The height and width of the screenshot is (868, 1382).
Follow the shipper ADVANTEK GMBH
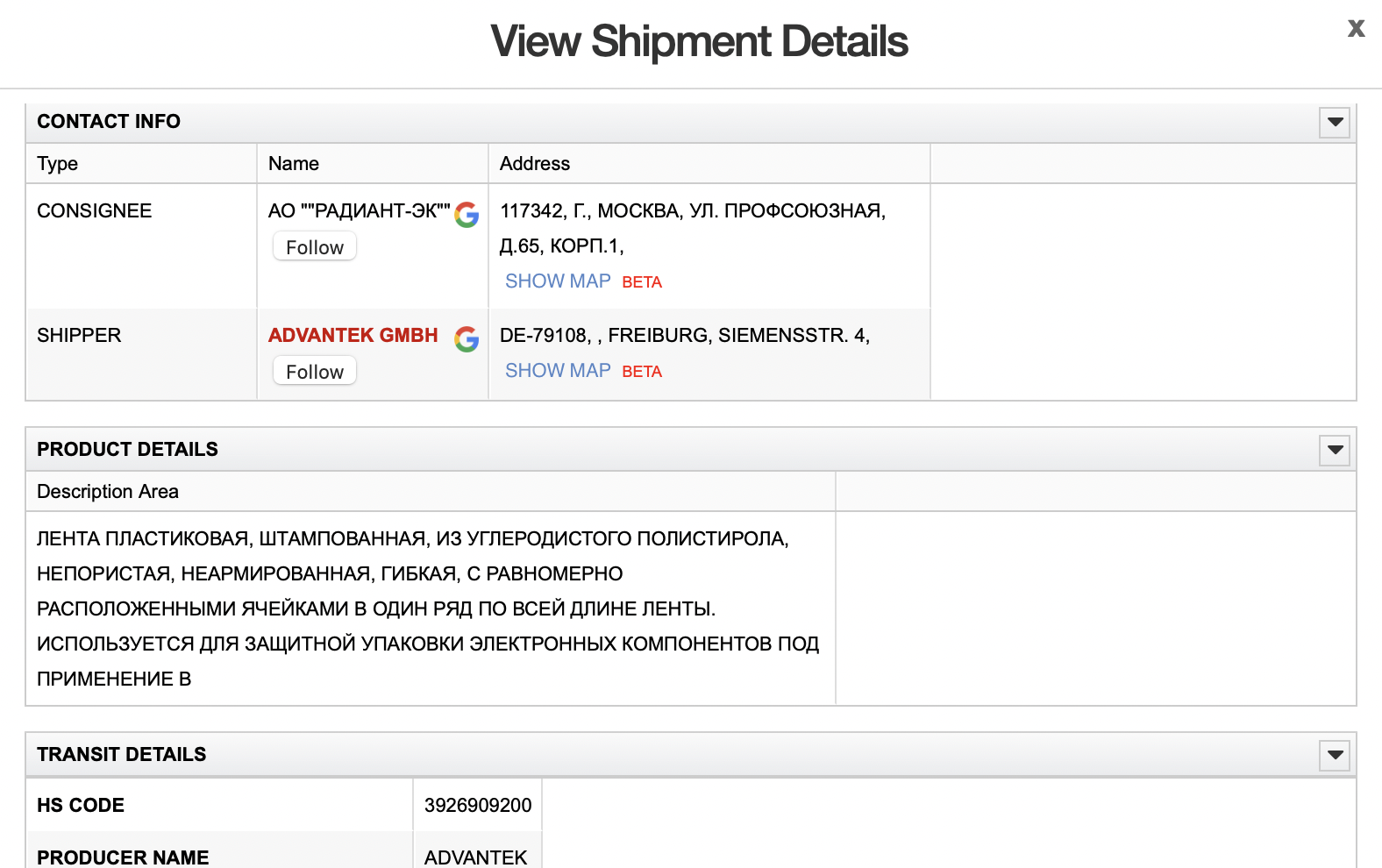pos(315,372)
